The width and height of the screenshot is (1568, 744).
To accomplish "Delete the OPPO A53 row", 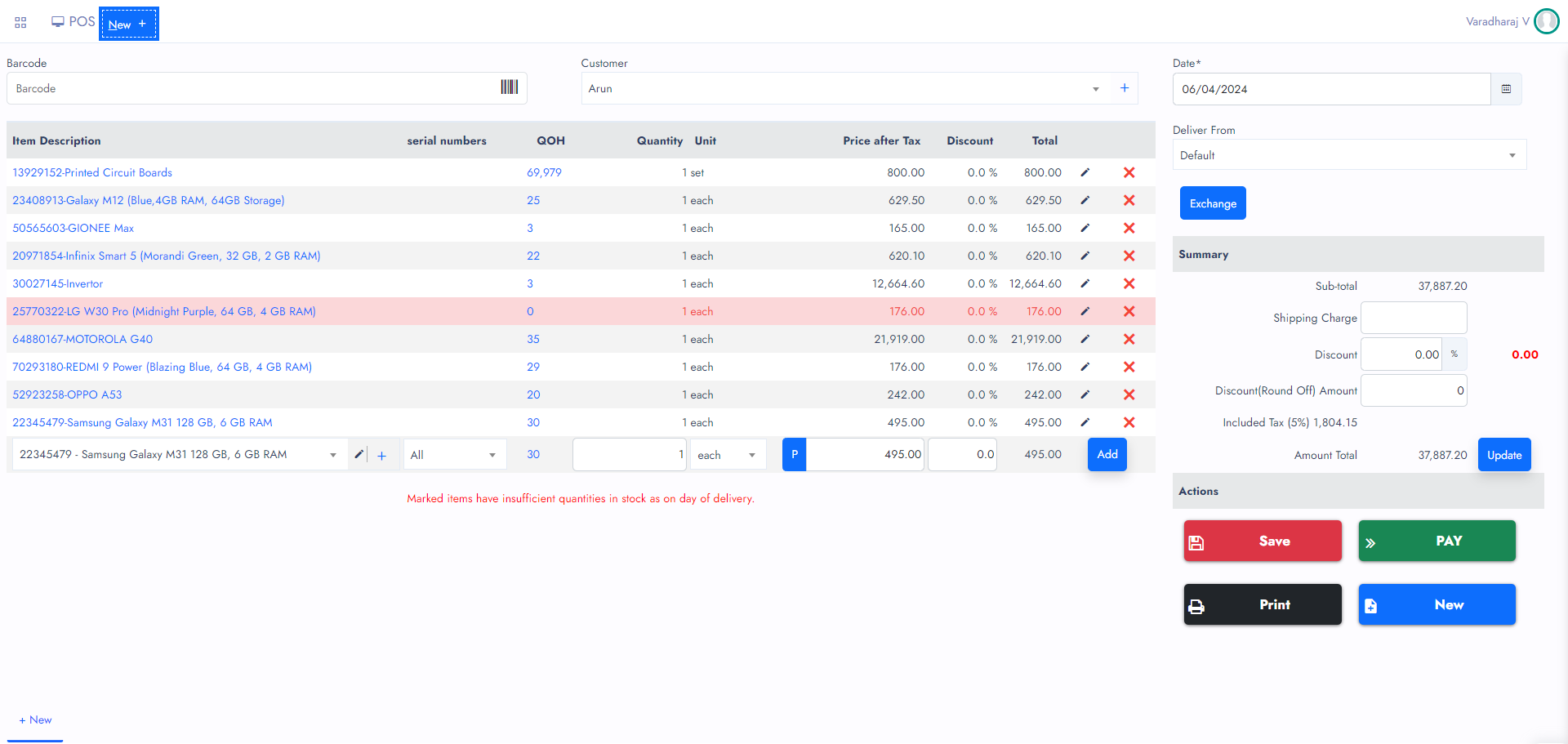I will [x=1129, y=394].
